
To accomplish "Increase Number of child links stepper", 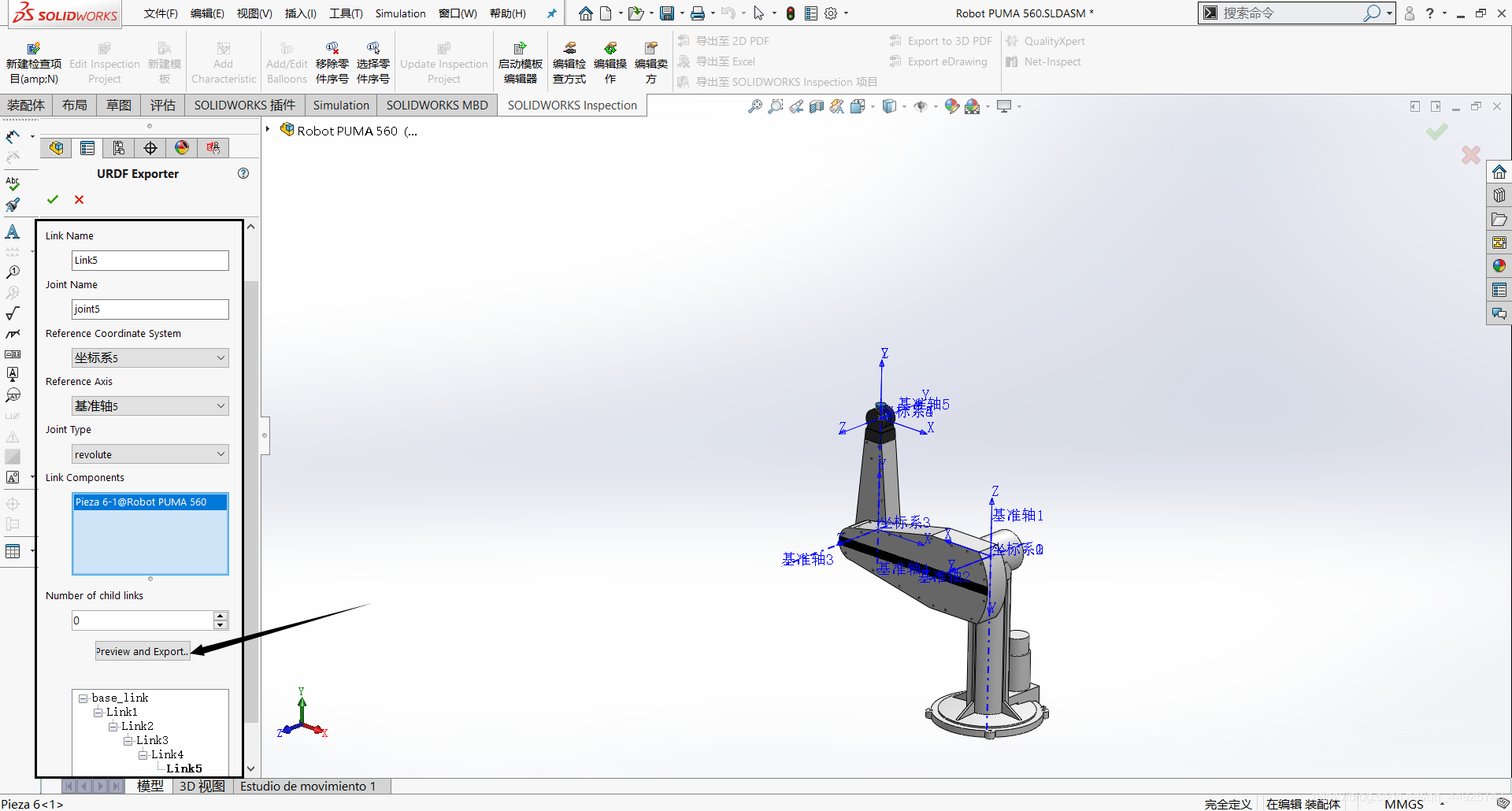I will (220, 616).
